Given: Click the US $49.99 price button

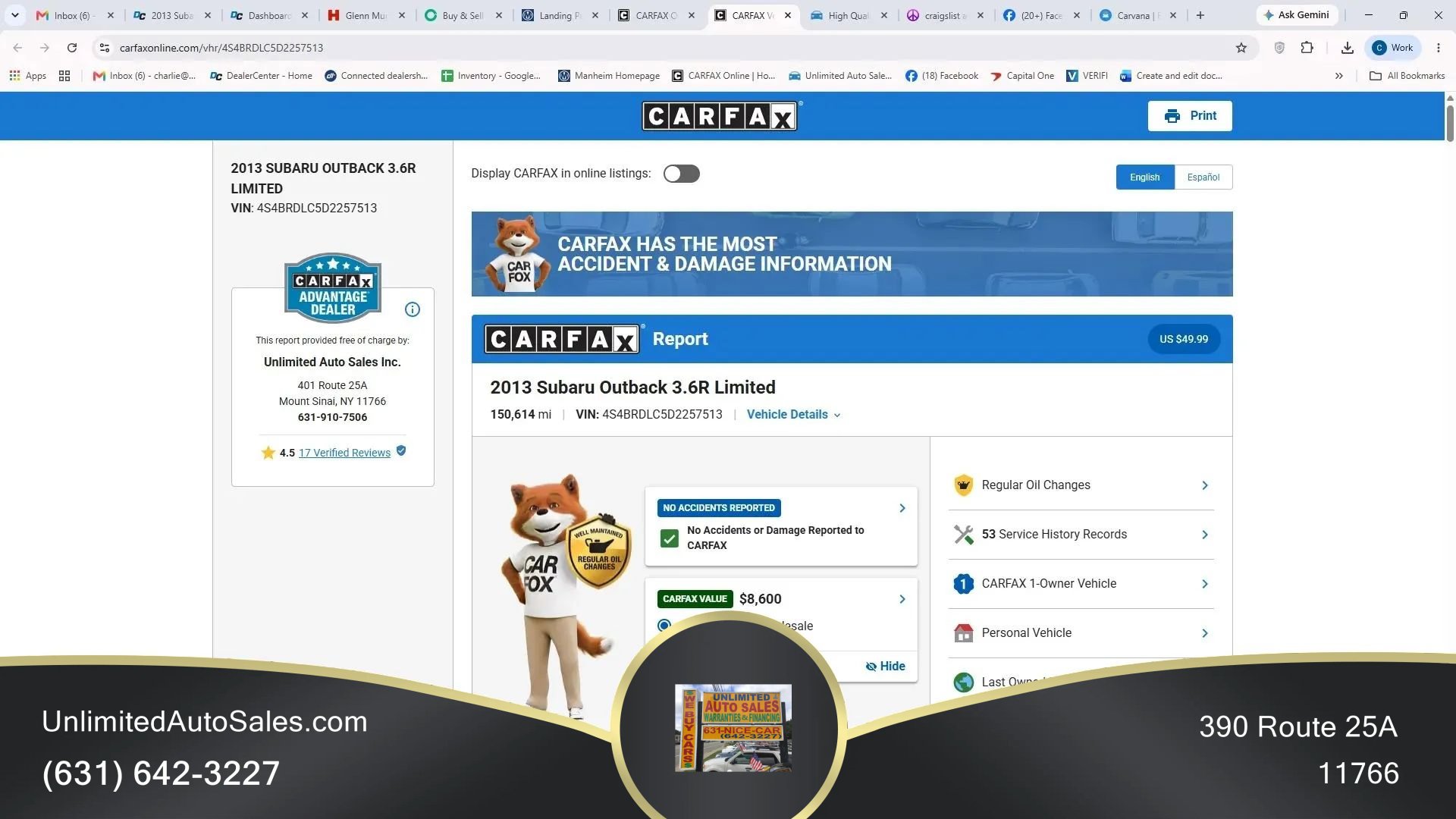Looking at the screenshot, I should [1183, 339].
